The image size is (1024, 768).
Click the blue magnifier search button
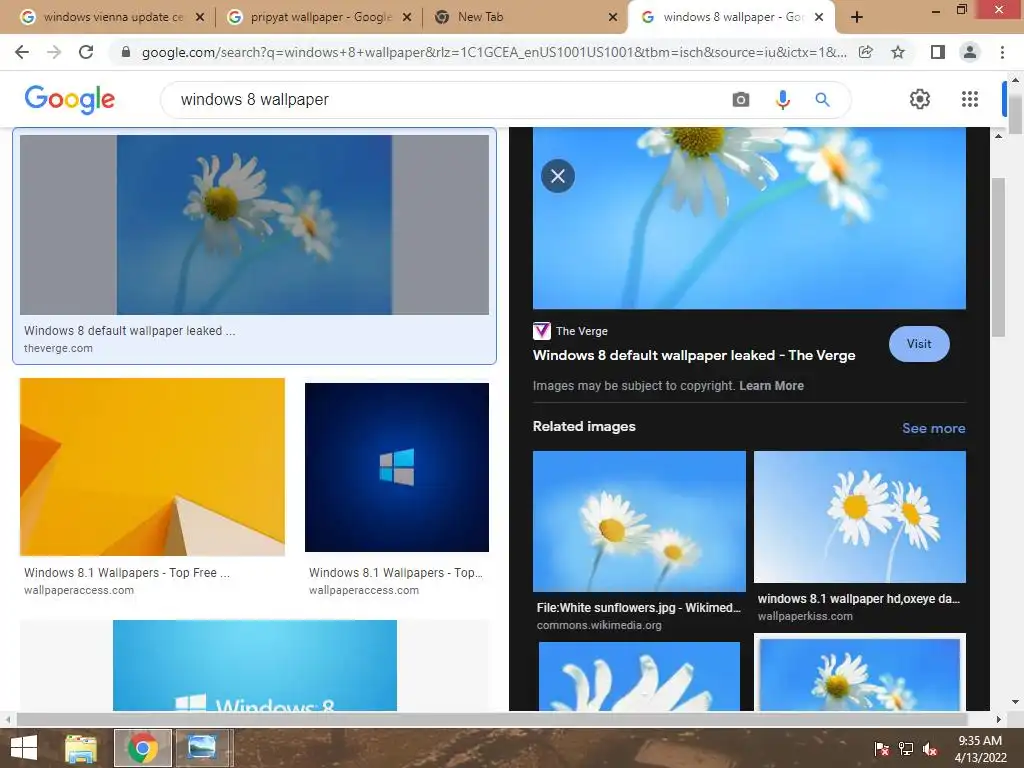click(822, 99)
